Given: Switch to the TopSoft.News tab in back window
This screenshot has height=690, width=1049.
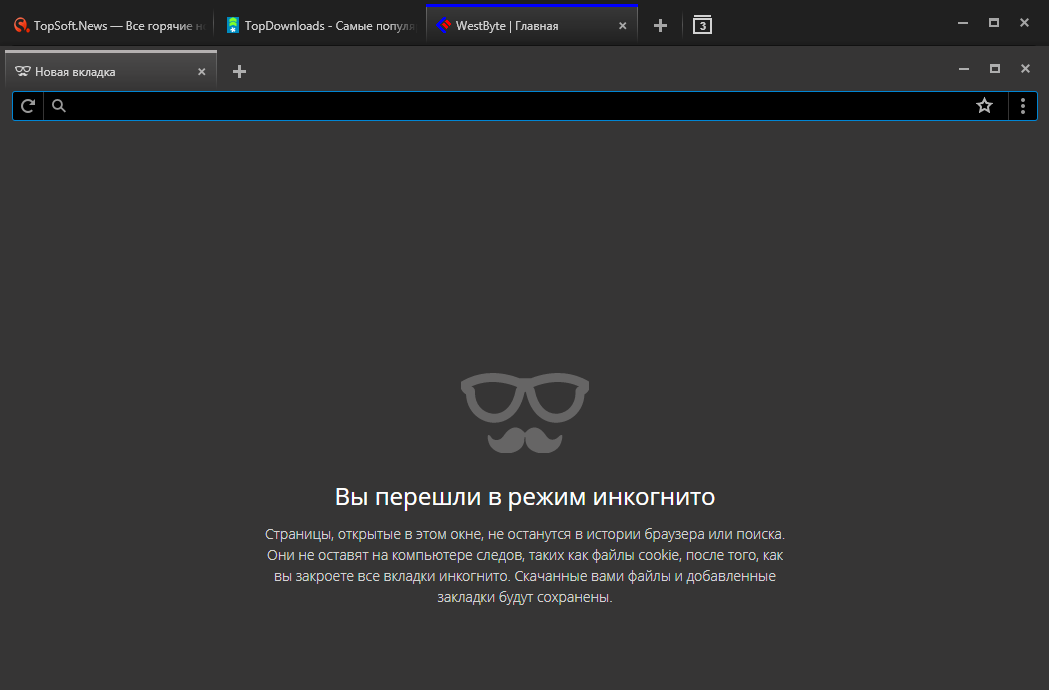Looking at the screenshot, I should 109,25.
